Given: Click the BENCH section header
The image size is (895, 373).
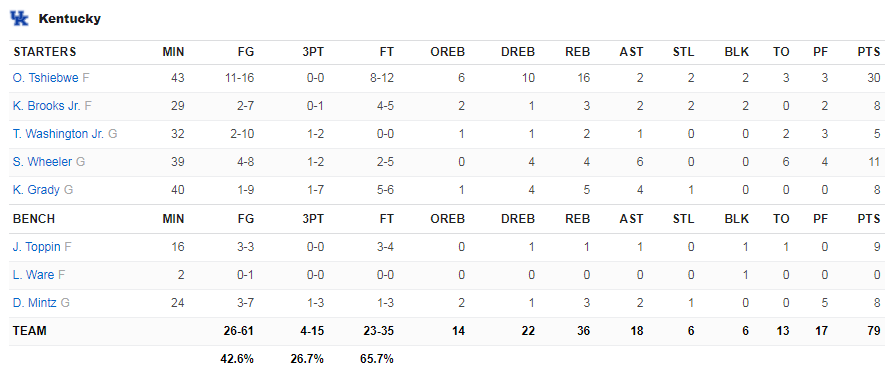Looking at the screenshot, I should pos(34,219).
